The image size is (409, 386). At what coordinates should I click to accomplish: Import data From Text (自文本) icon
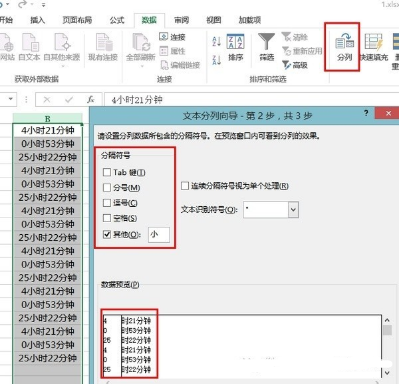tap(30, 42)
